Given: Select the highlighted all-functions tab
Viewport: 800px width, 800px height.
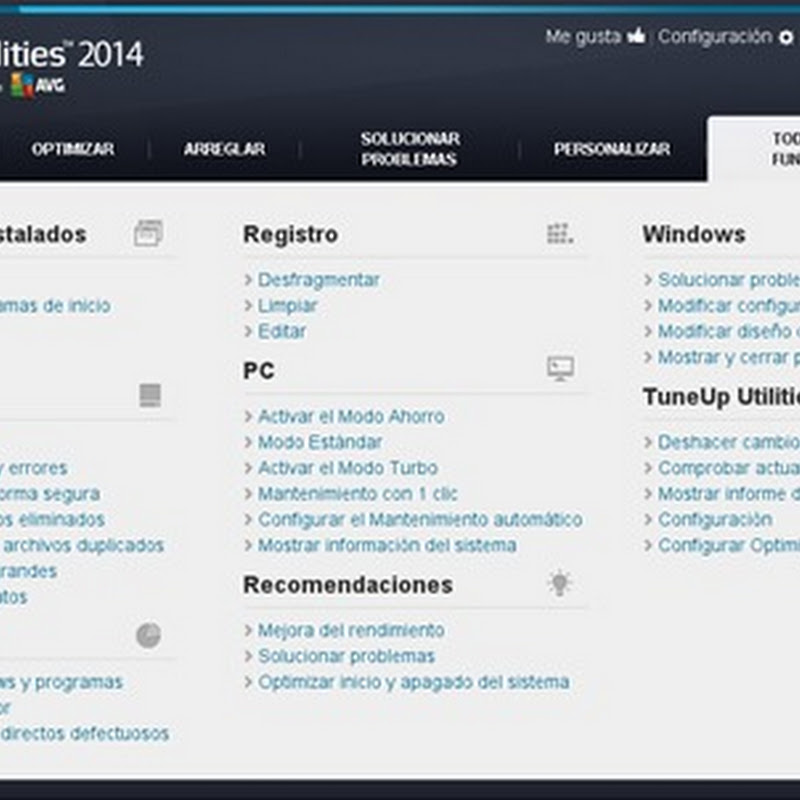Looking at the screenshot, I should [x=754, y=148].
